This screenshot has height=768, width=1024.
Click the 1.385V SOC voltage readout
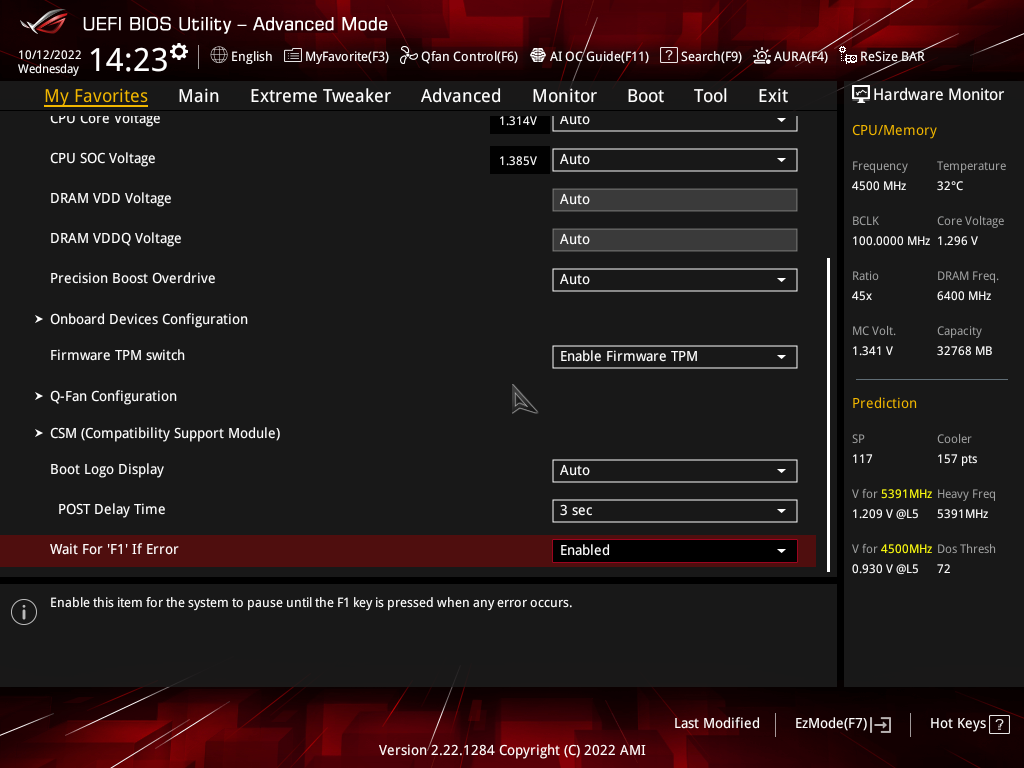[518, 161]
